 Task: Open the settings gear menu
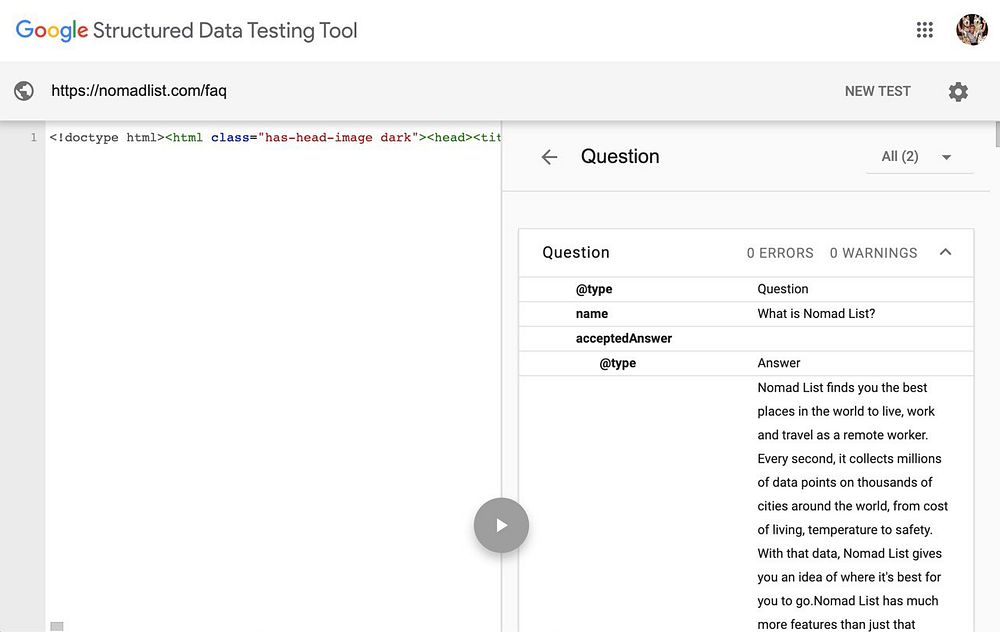pyautogui.click(x=958, y=91)
